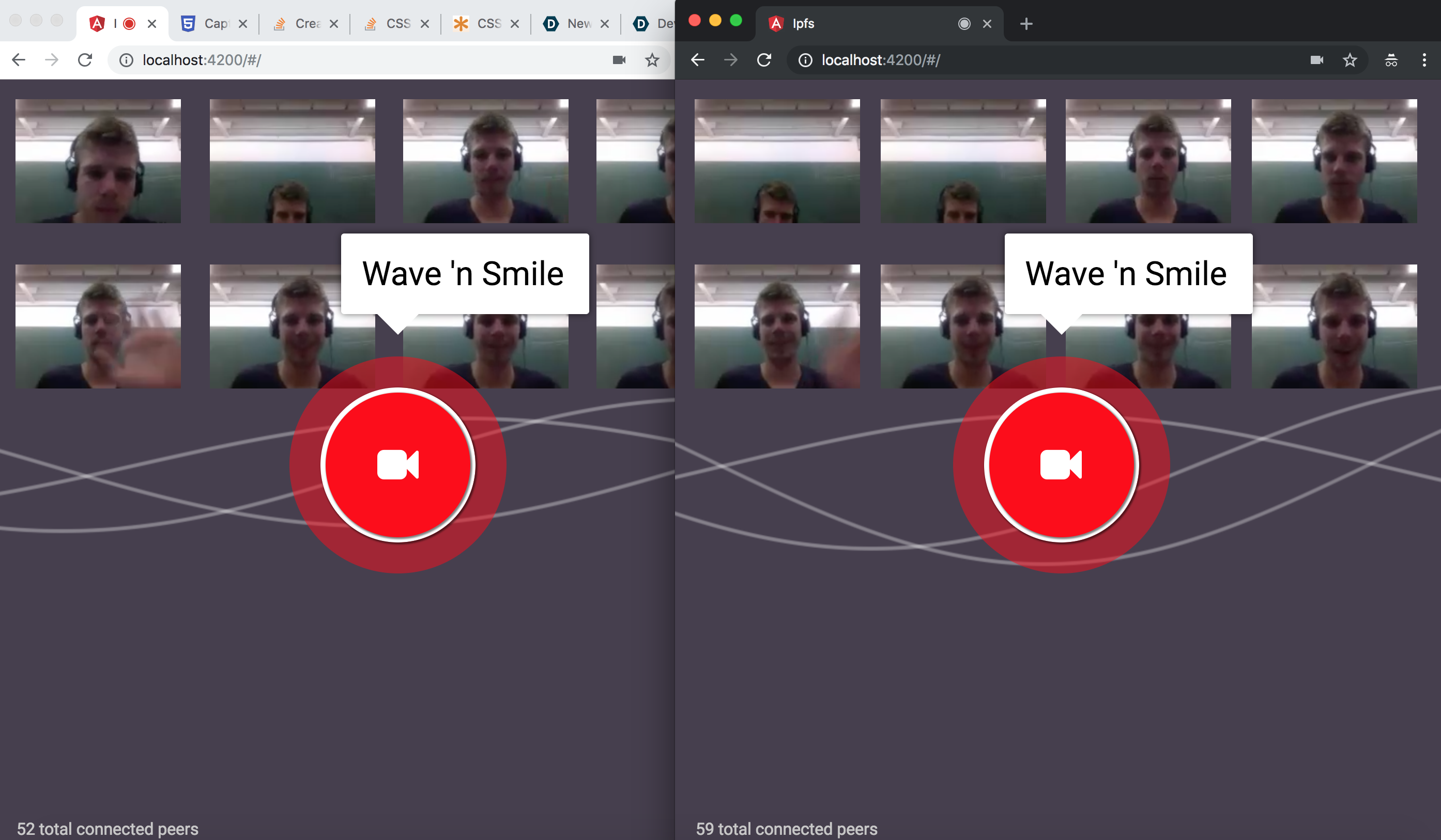1441x840 pixels.
Task: Click incognito icon in right browser toolbar
Action: (1391, 60)
